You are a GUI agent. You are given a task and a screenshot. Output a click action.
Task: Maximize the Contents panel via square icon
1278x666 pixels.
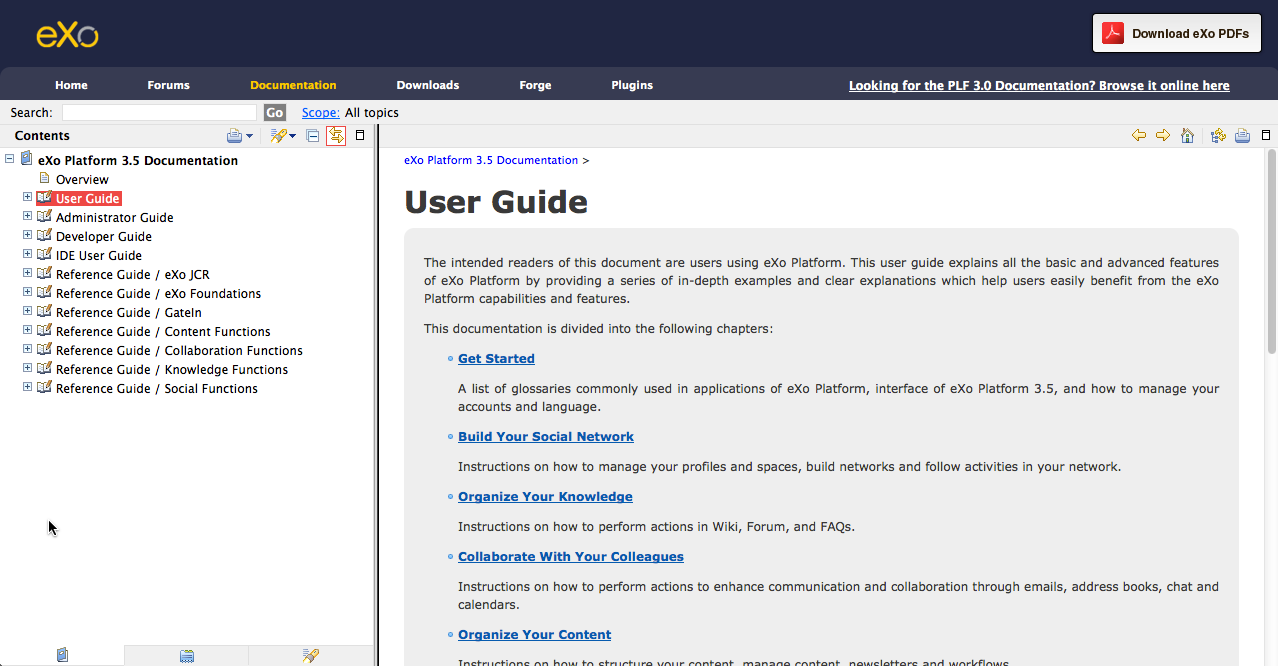coord(360,135)
